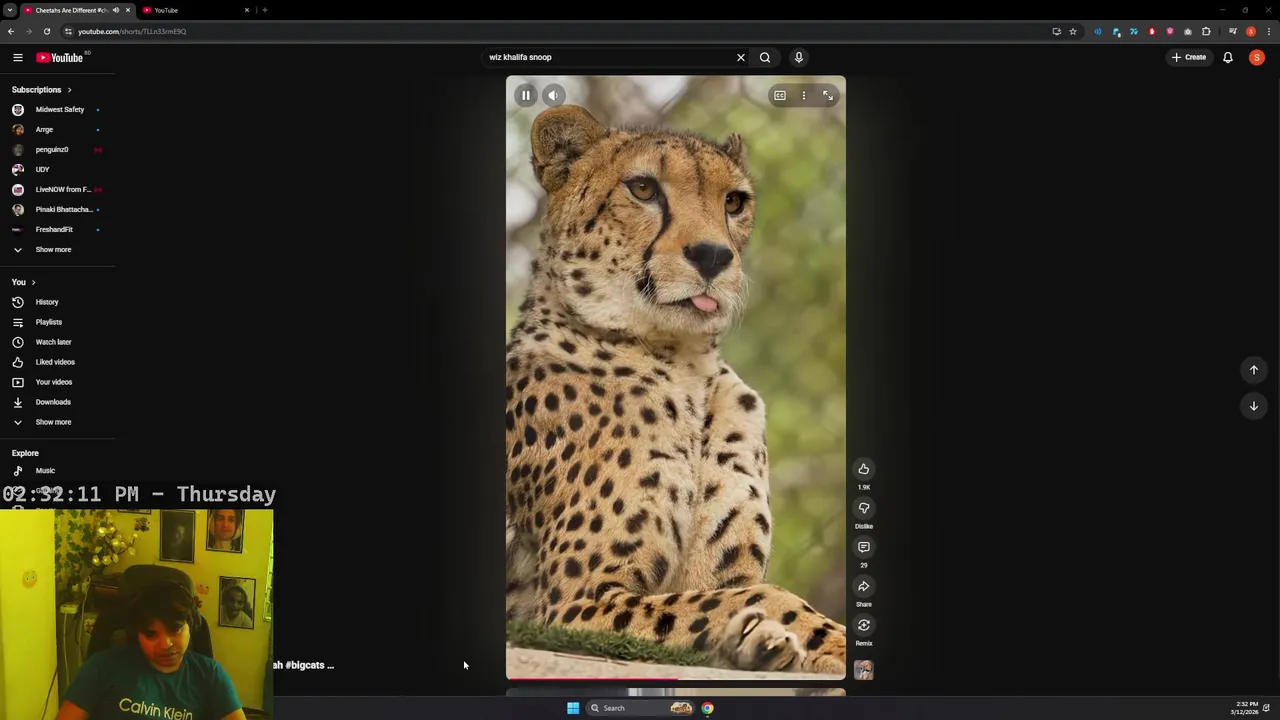Open comments for the Short
The width and height of the screenshot is (1280, 720).
864,547
